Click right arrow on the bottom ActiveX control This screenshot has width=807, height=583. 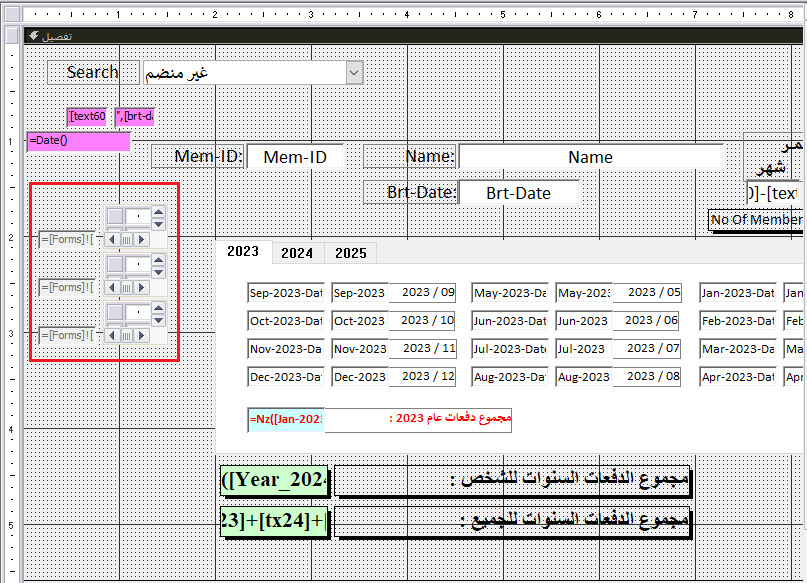(x=142, y=336)
